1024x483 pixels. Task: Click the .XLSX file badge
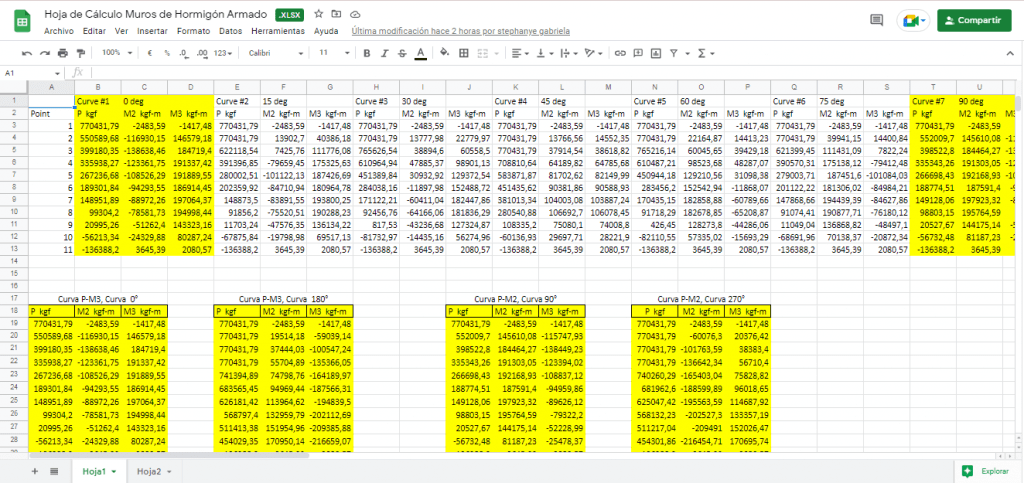click(289, 14)
